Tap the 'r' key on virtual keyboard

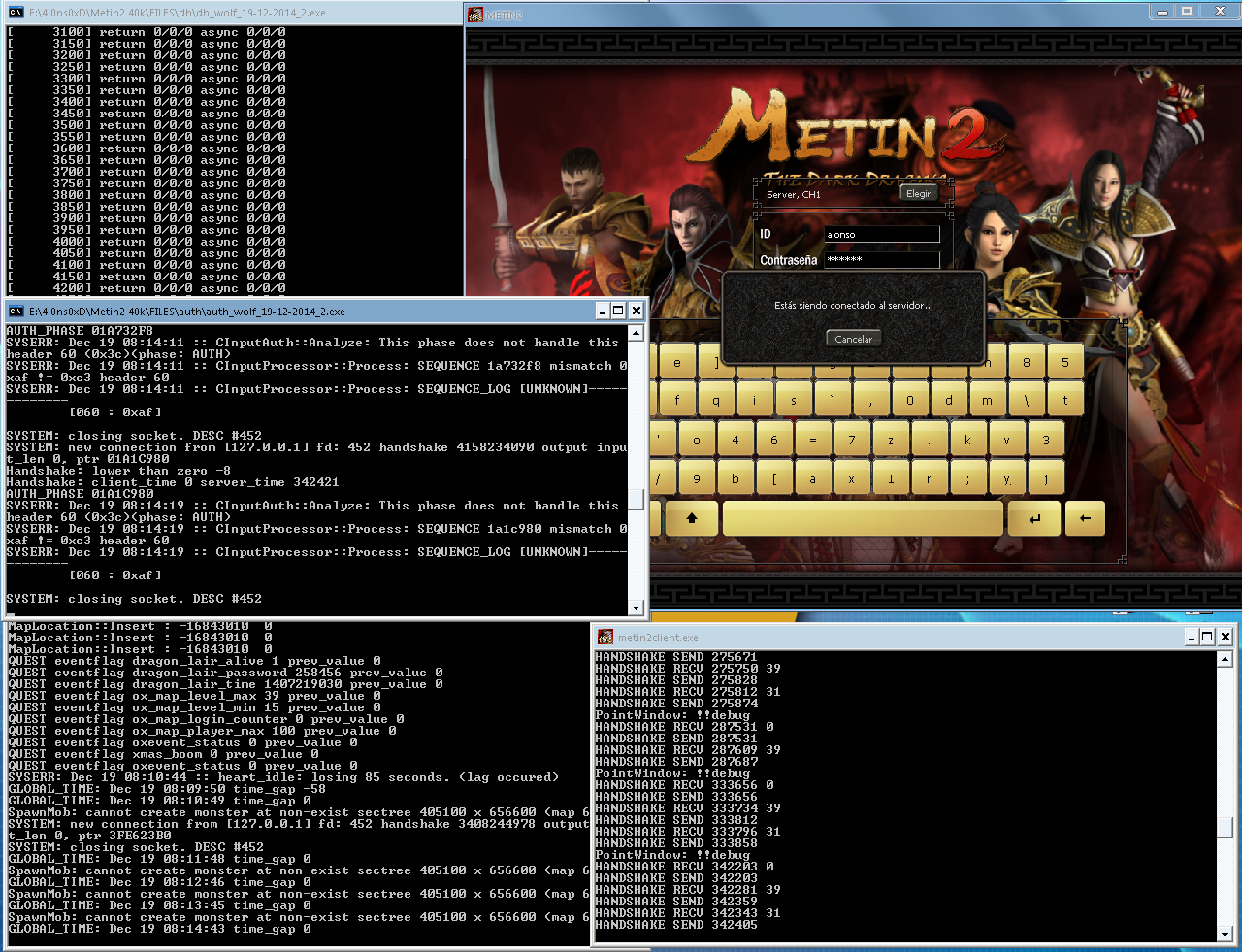coord(930,478)
